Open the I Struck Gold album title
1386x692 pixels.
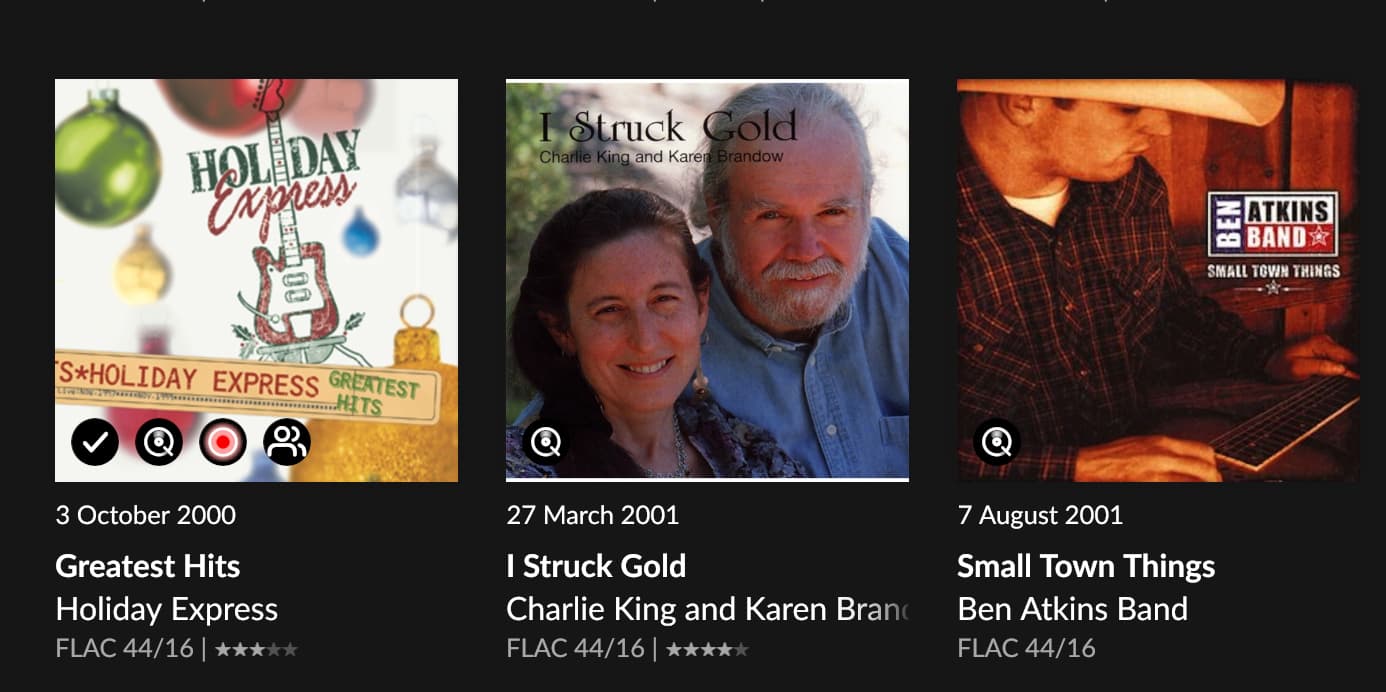[596, 566]
